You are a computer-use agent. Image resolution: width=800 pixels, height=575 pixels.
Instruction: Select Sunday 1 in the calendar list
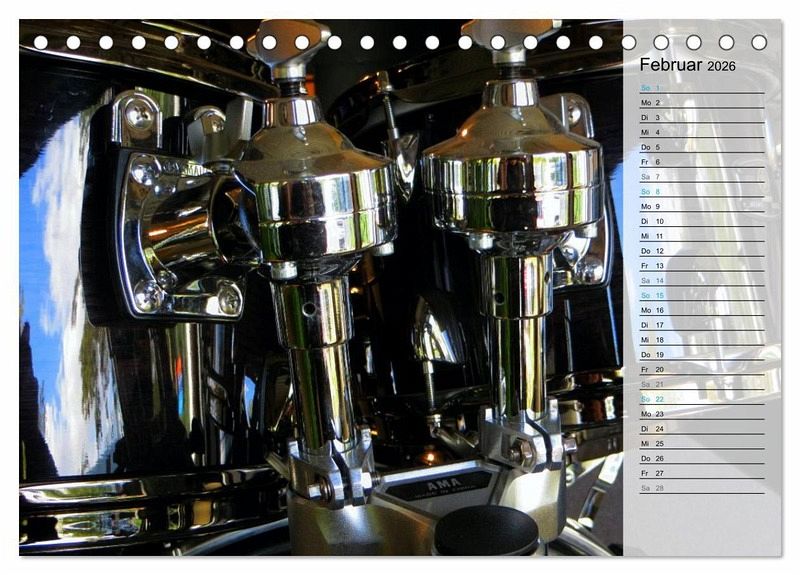point(651,88)
